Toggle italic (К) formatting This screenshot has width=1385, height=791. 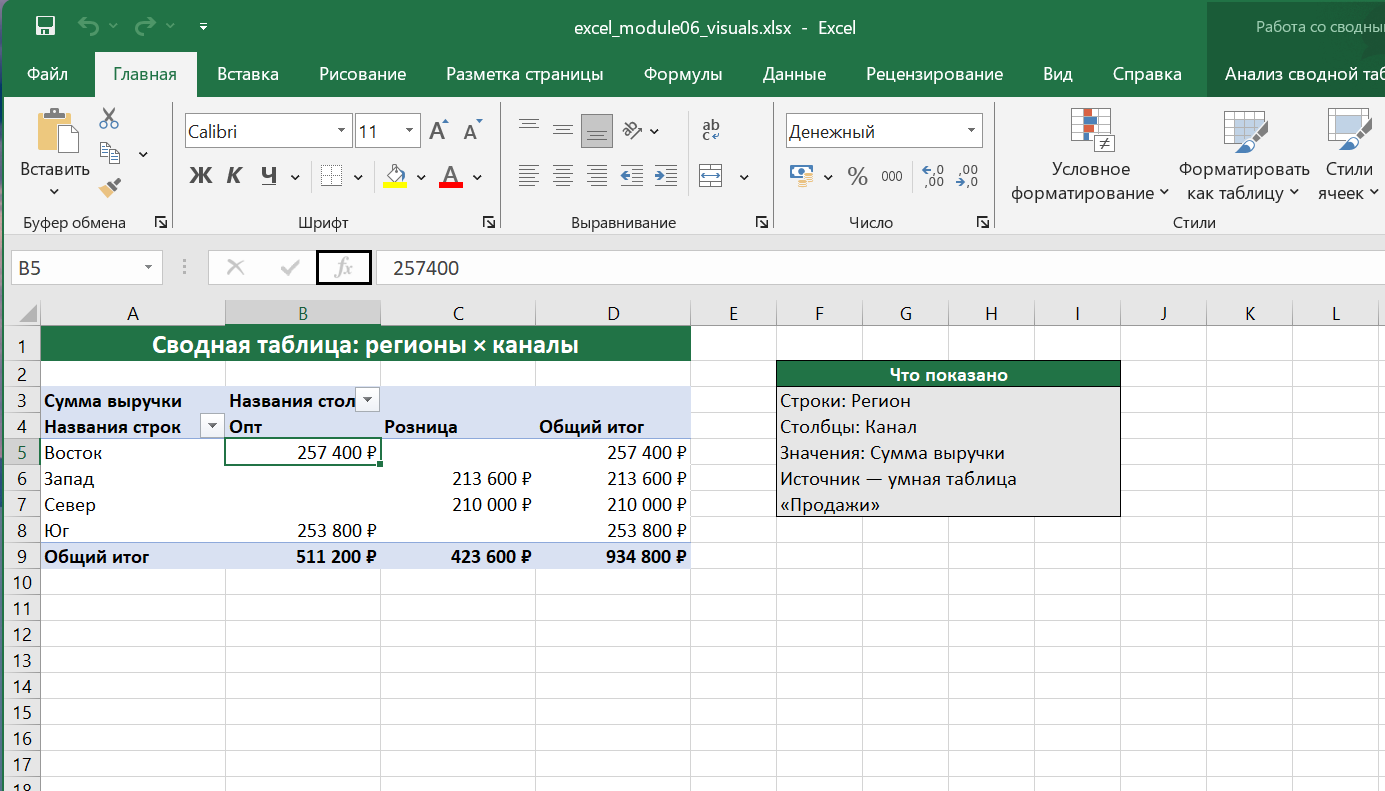pyautogui.click(x=234, y=176)
